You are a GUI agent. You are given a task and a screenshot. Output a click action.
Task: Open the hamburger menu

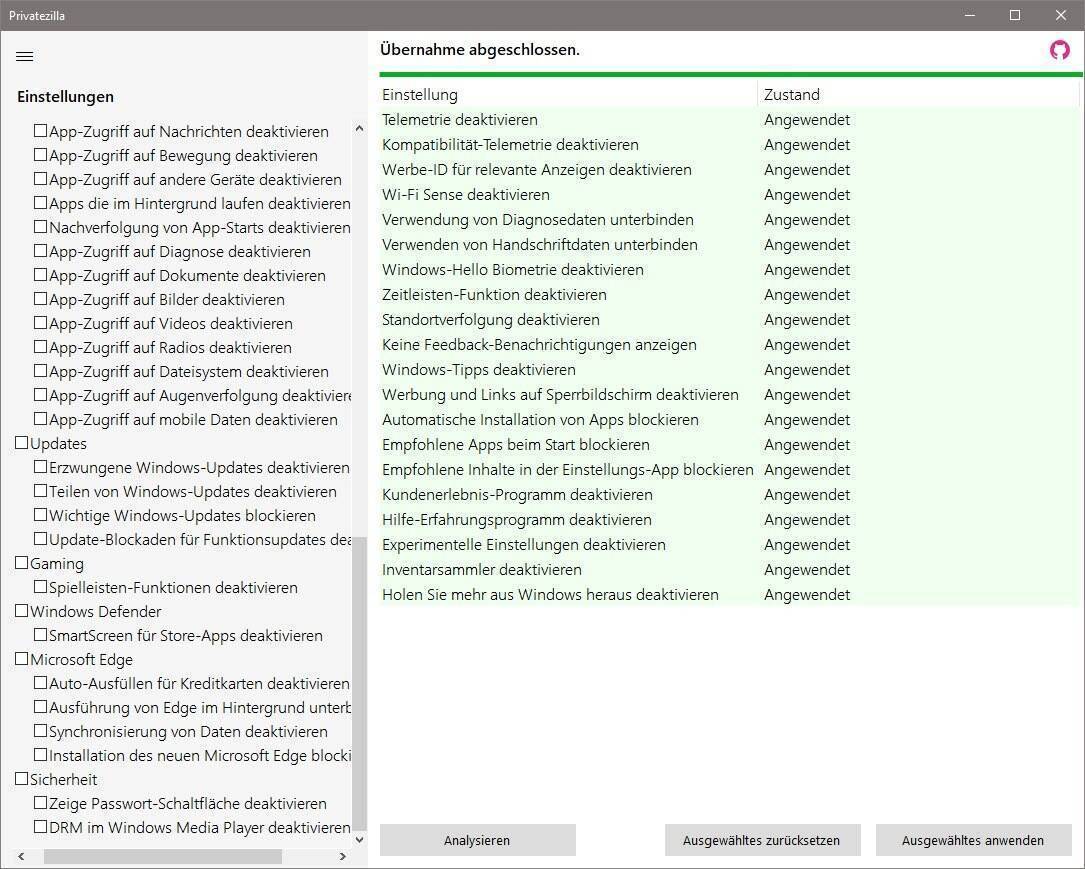point(25,57)
